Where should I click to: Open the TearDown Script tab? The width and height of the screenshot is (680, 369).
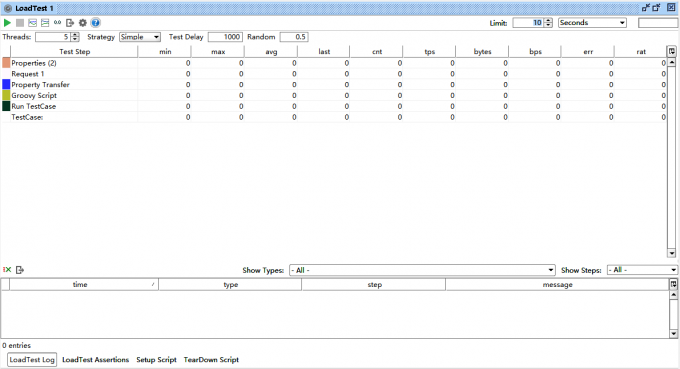tap(211, 359)
